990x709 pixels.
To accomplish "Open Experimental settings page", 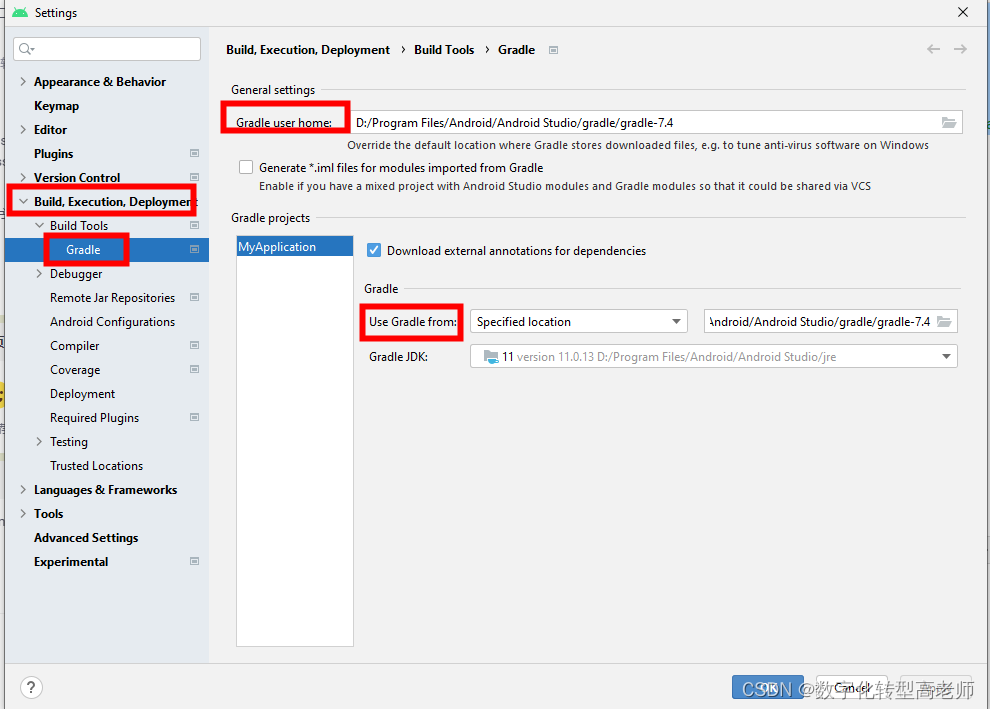I will click(x=71, y=561).
